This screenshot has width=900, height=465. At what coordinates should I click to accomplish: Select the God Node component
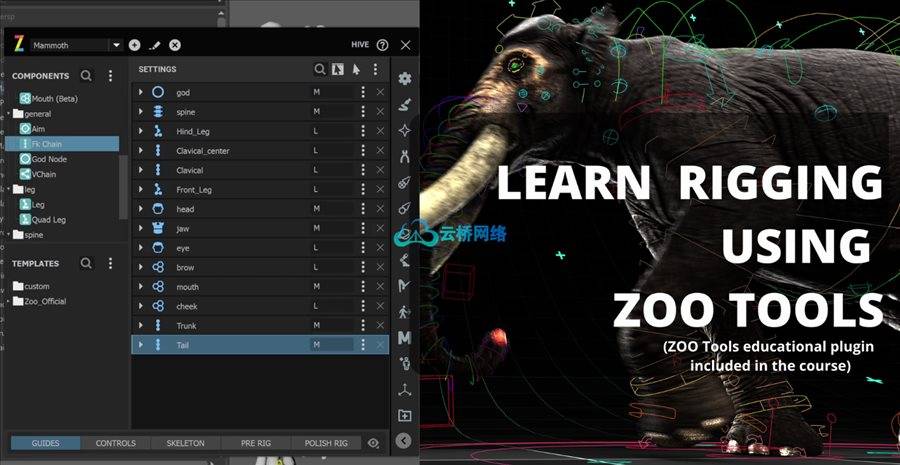[x=43, y=159]
